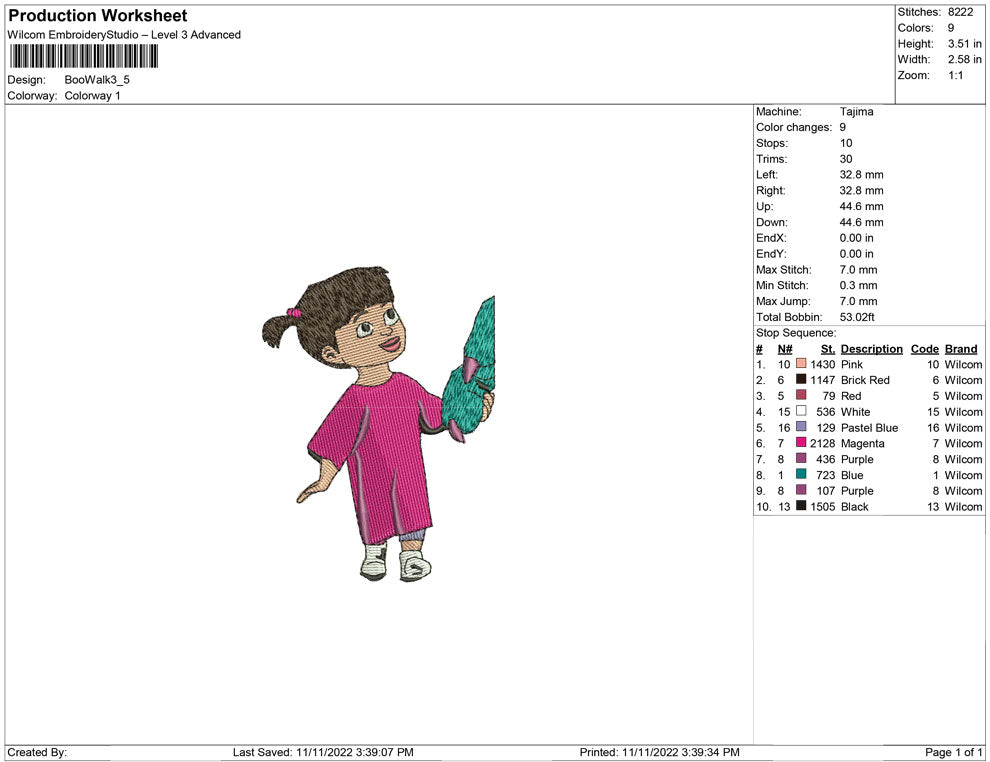Click the 'Wilcom EmbroideryStudio – Level 3 Advanced' text
The width and height of the screenshot is (990, 762).
click(x=124, y=35)
